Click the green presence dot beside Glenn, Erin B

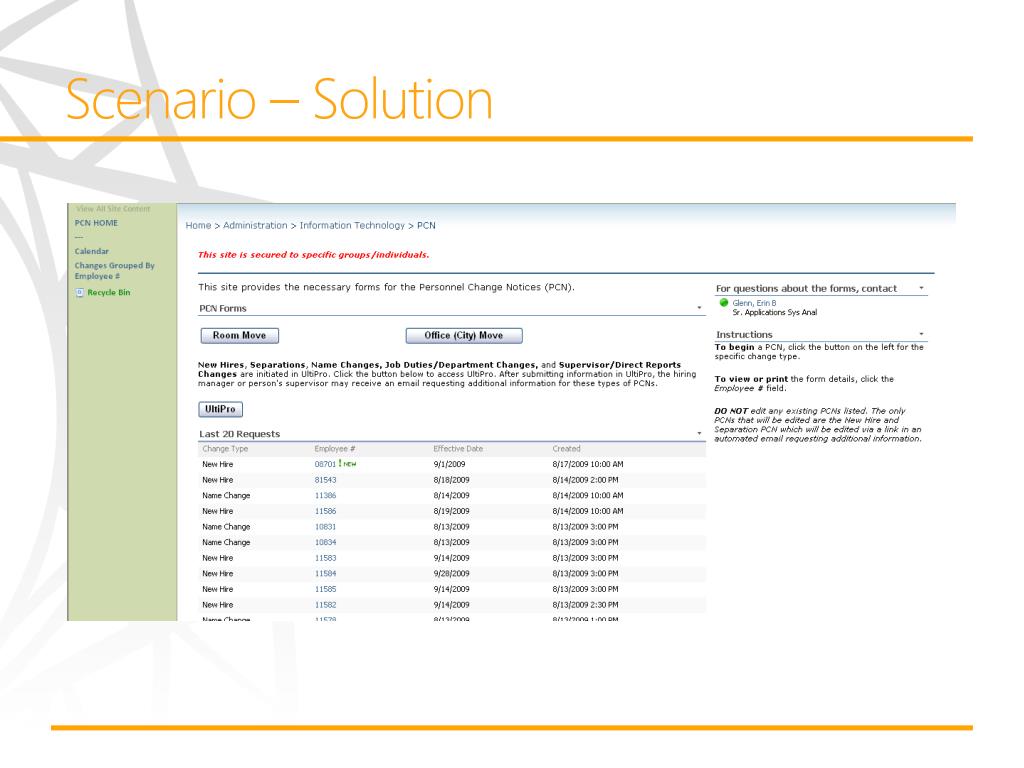coord(724,303)
